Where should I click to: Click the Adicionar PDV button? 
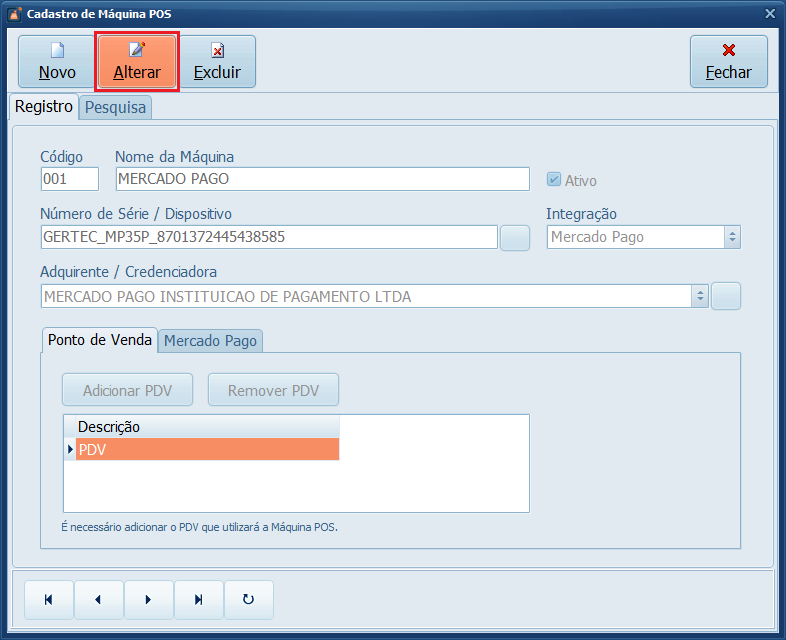coord(129,390)
